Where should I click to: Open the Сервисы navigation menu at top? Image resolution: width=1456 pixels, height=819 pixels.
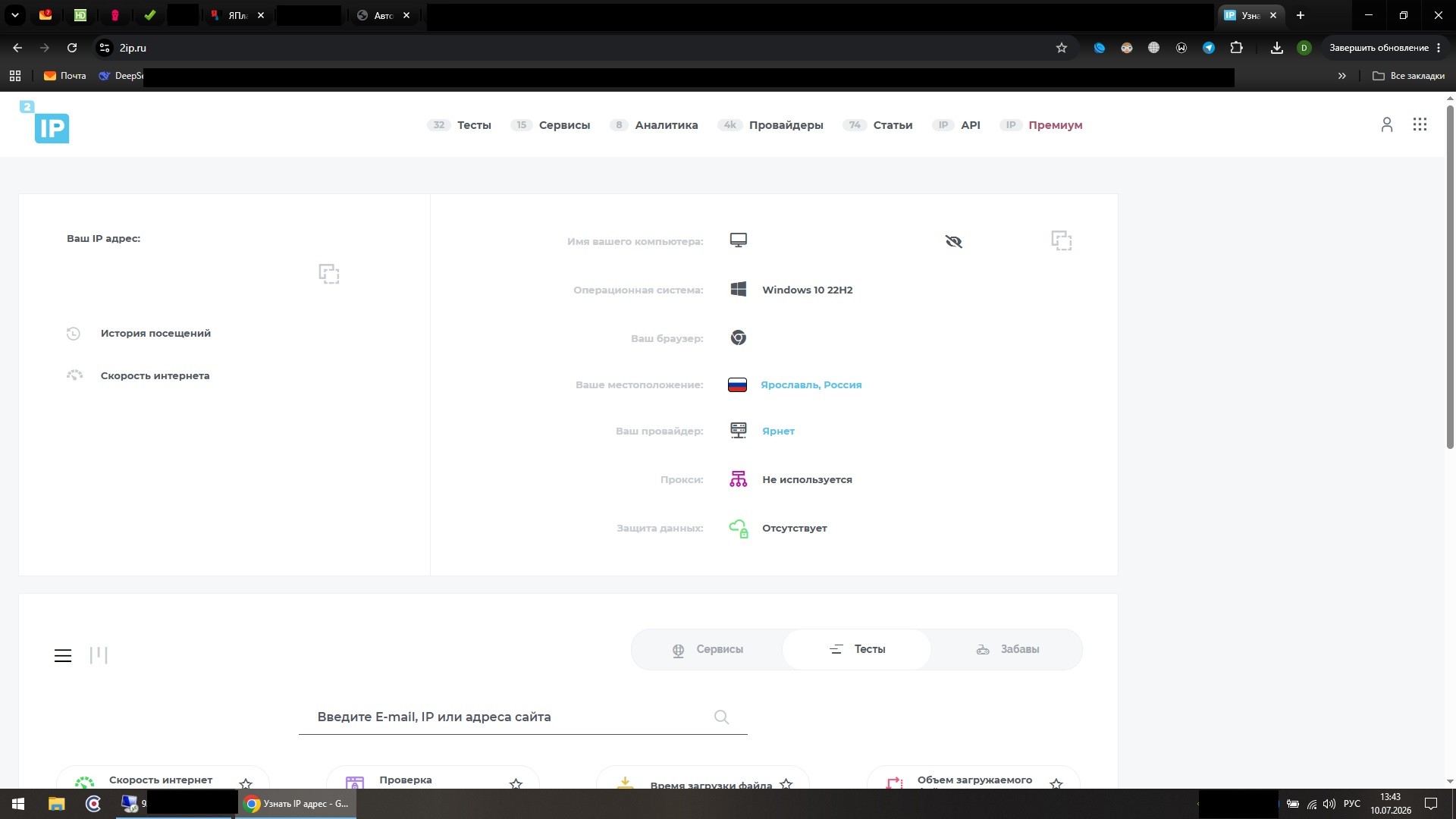[564, 125]
